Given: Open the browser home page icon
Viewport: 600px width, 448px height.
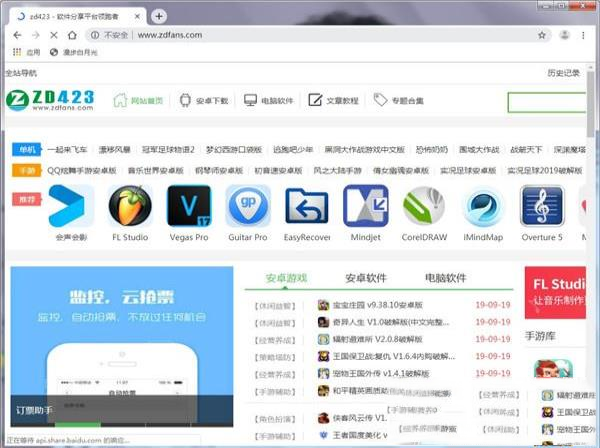Looking at the screenshot, I should click(72, 35).
